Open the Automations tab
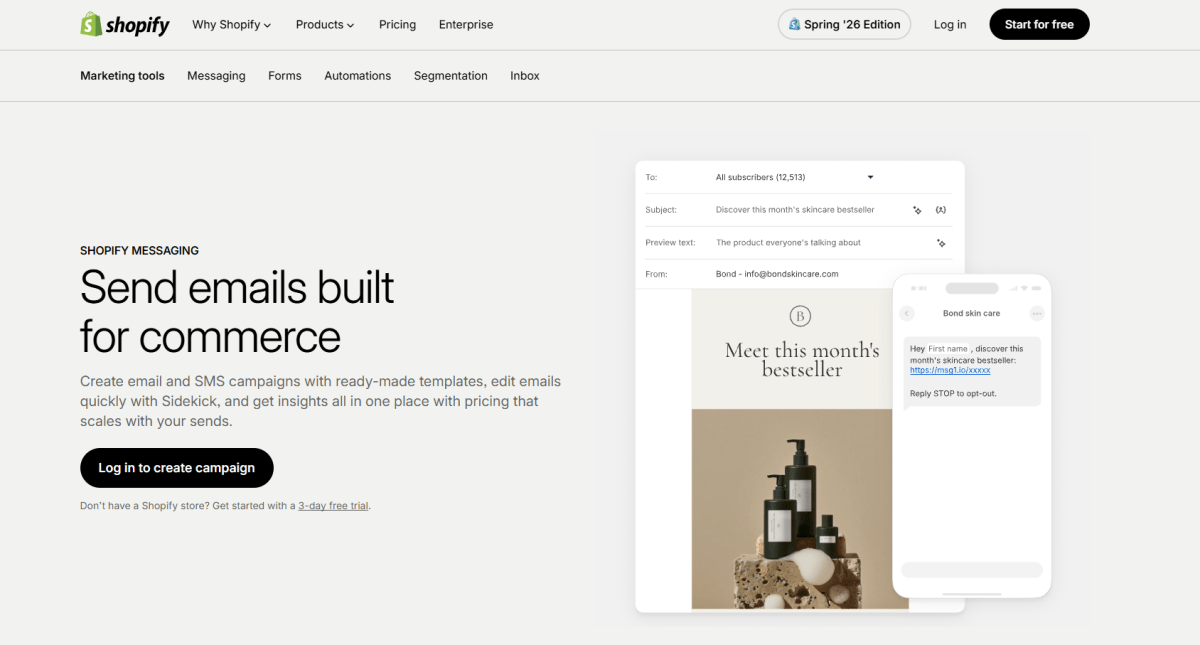Image resolution: width=1200 pixels, height=645 pixels. 357,76
